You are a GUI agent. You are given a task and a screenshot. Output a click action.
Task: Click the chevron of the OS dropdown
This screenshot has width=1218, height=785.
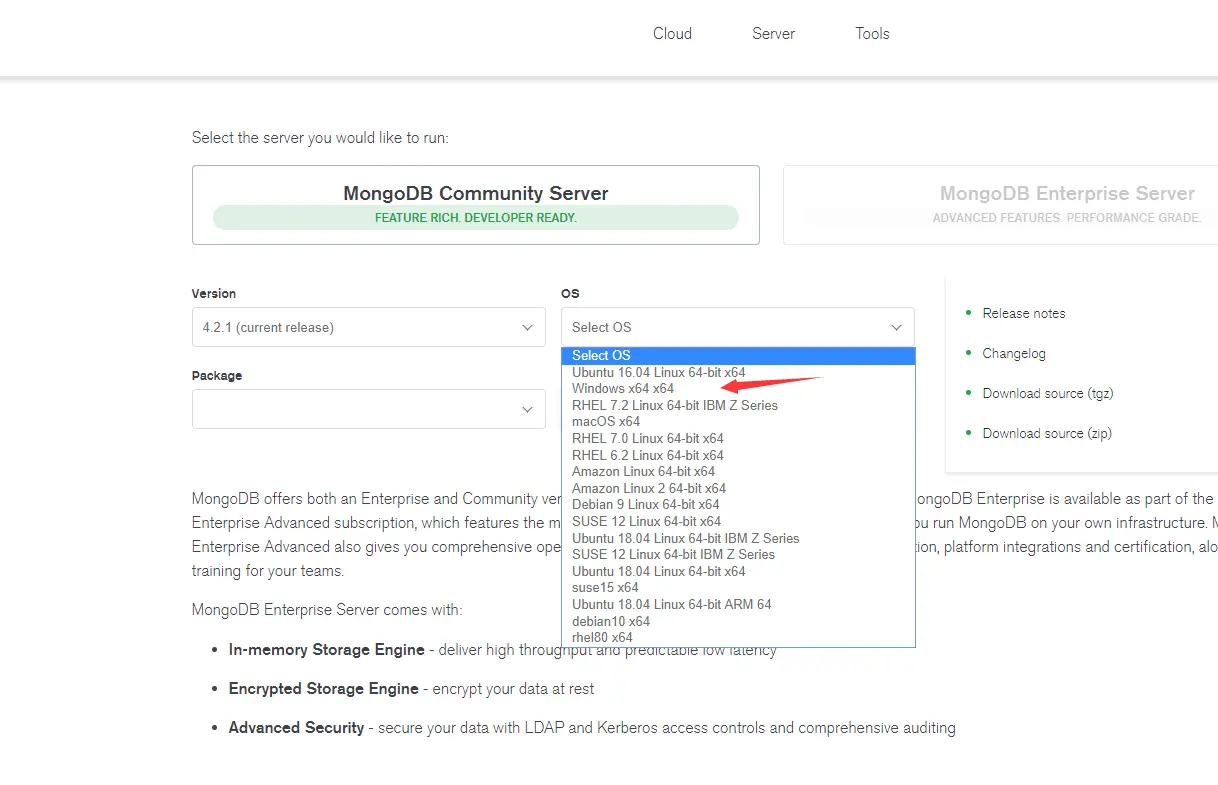pyautogui.click(x=896, y=327)
